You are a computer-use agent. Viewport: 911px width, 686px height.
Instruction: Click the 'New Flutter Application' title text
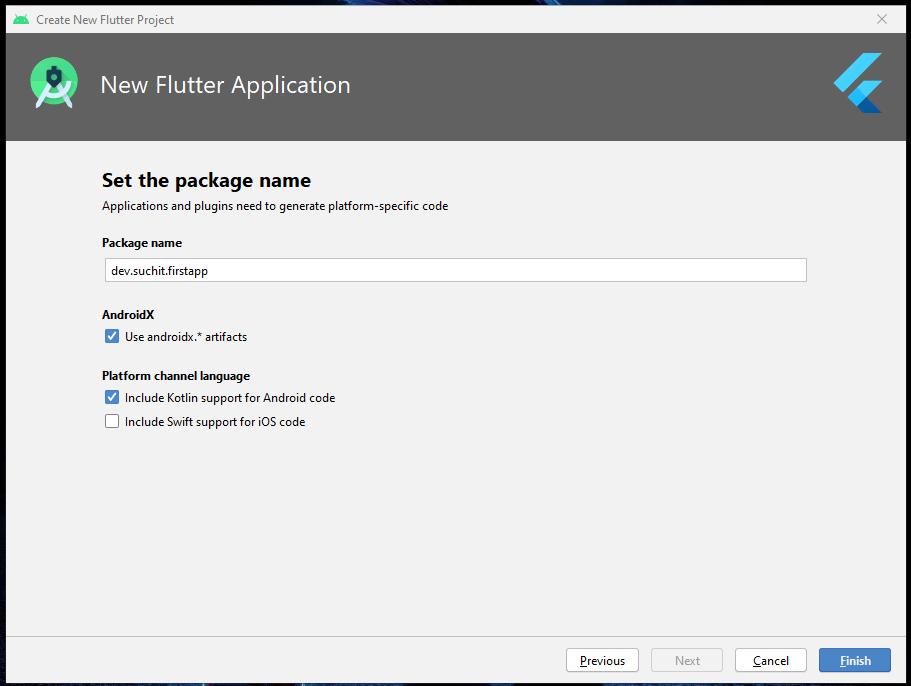(224, 85)
